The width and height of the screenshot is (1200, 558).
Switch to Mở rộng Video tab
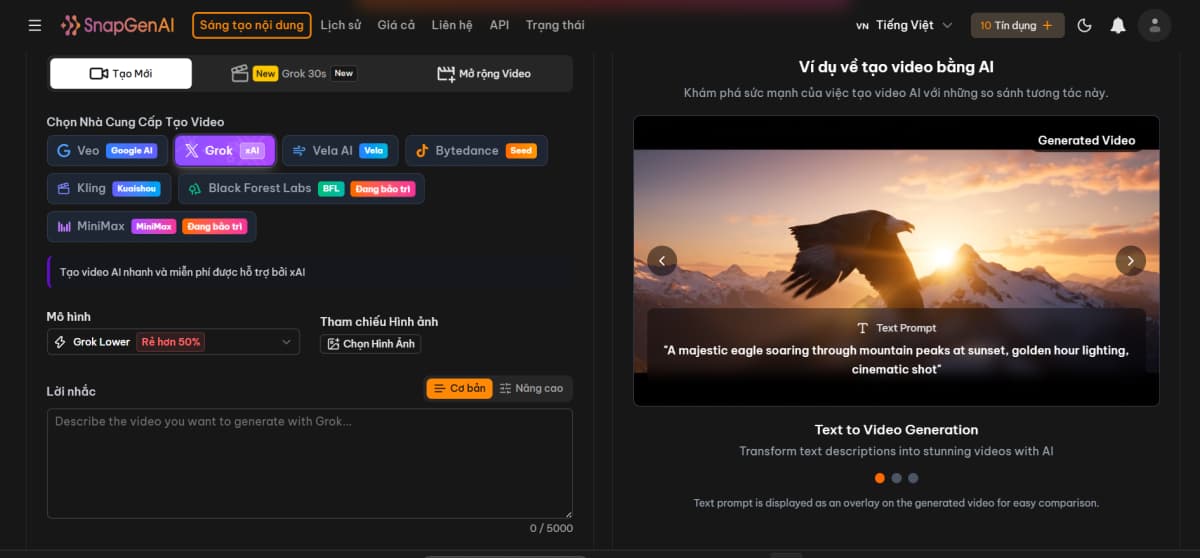point(483,73)
